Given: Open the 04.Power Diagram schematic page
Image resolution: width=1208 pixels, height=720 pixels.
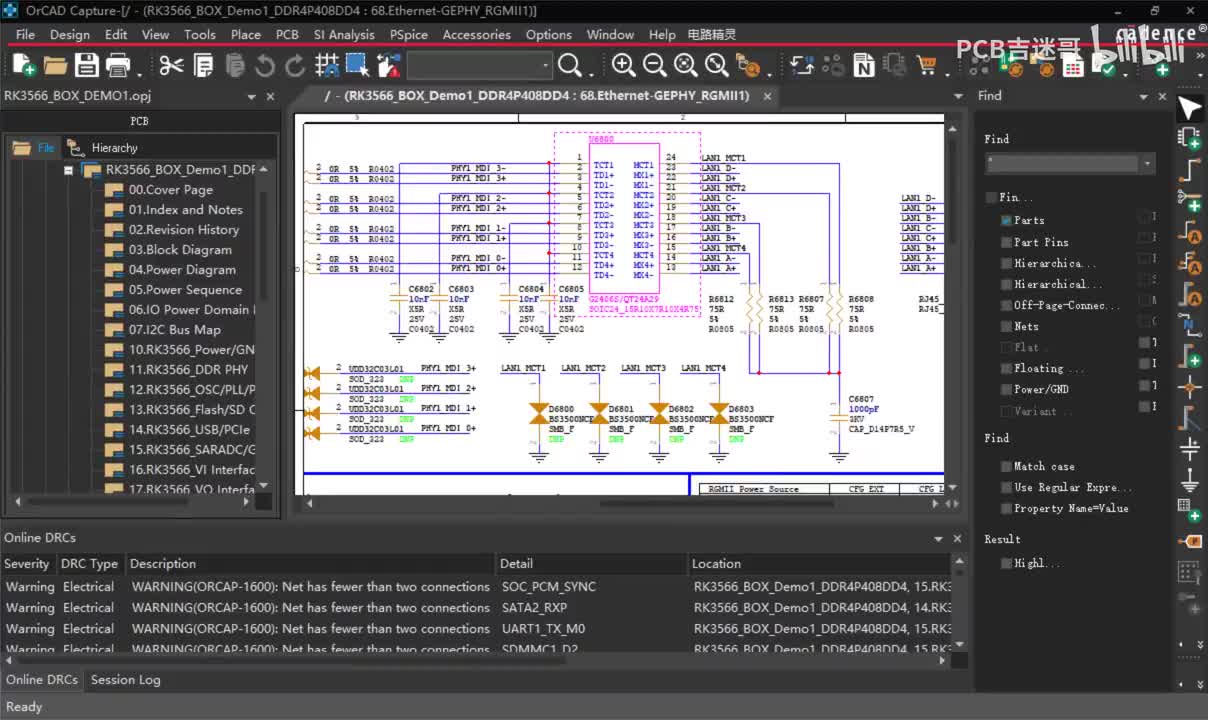Looking at the screenshot, I should pyautogui.click(x=181, y=269).
